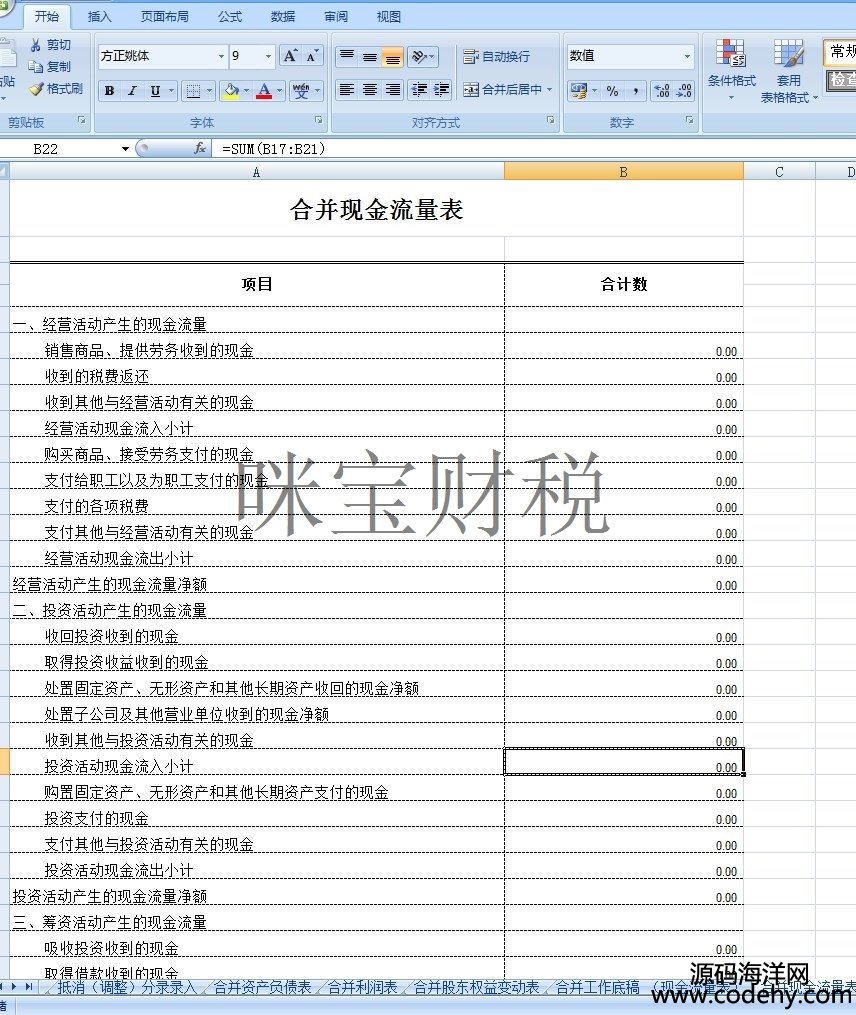Switch to the 插入 ribbon tab
This screenshot has width=856, height=1015.
coord(100,17)
